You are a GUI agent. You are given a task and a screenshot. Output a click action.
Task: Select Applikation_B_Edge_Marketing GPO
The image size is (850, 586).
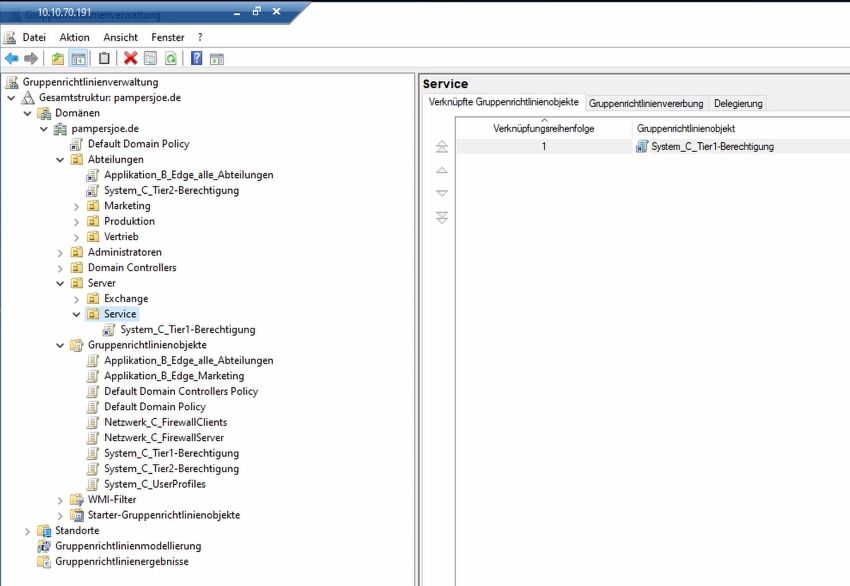[x=174, y=376]
